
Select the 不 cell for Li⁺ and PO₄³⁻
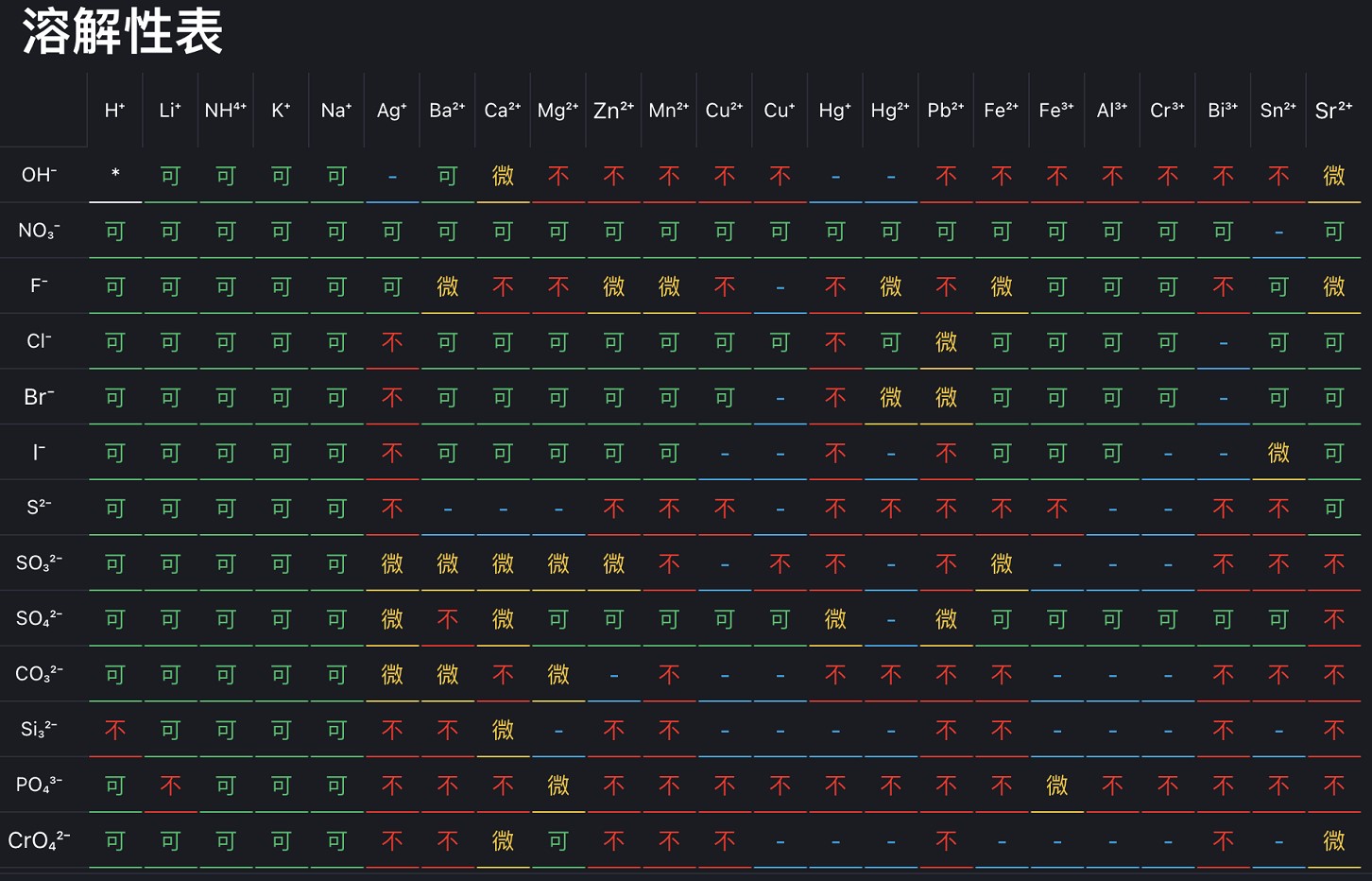[170, 786]
